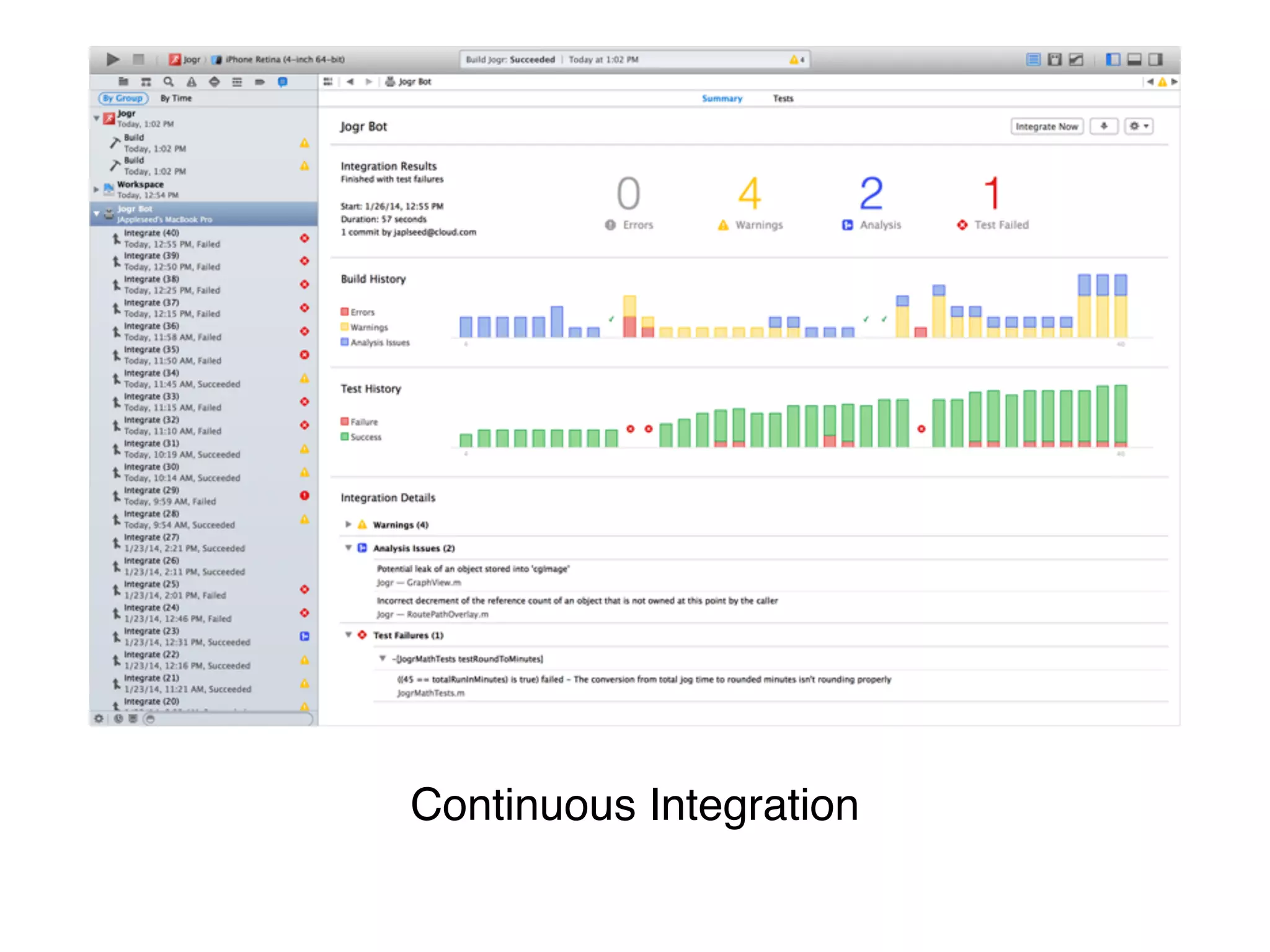The image size is (1270, 952).
Task: Open the Find navigator magnifier icon
Action: (x=168, y=82)
